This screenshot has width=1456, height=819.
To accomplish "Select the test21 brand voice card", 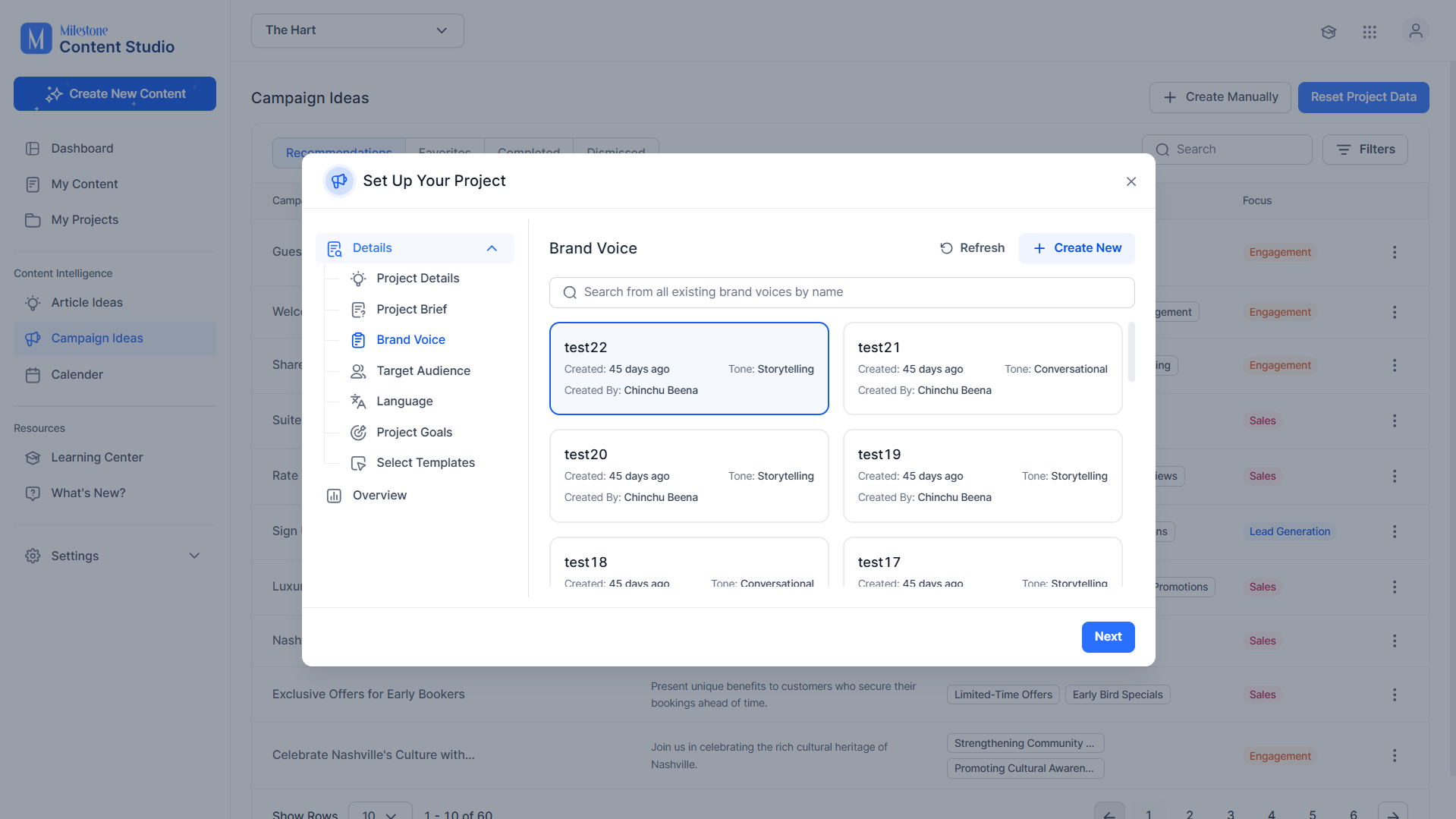I will coord(982,368).
